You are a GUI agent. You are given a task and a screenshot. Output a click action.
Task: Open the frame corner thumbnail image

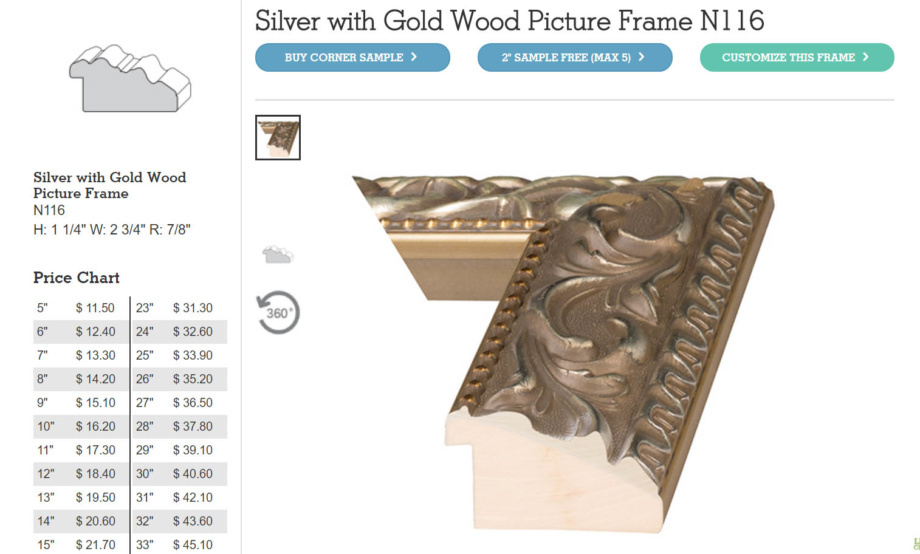[x=278, y=137]
